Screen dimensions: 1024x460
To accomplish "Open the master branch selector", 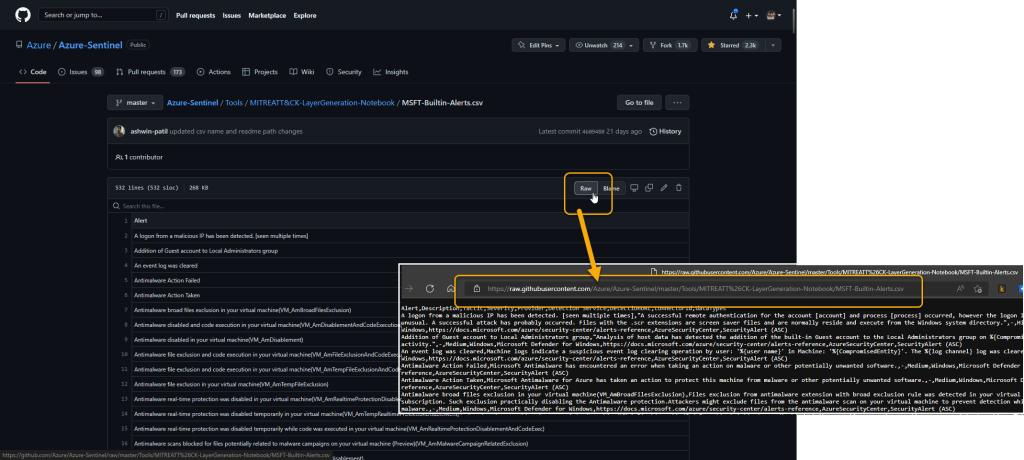I will 135,103.
